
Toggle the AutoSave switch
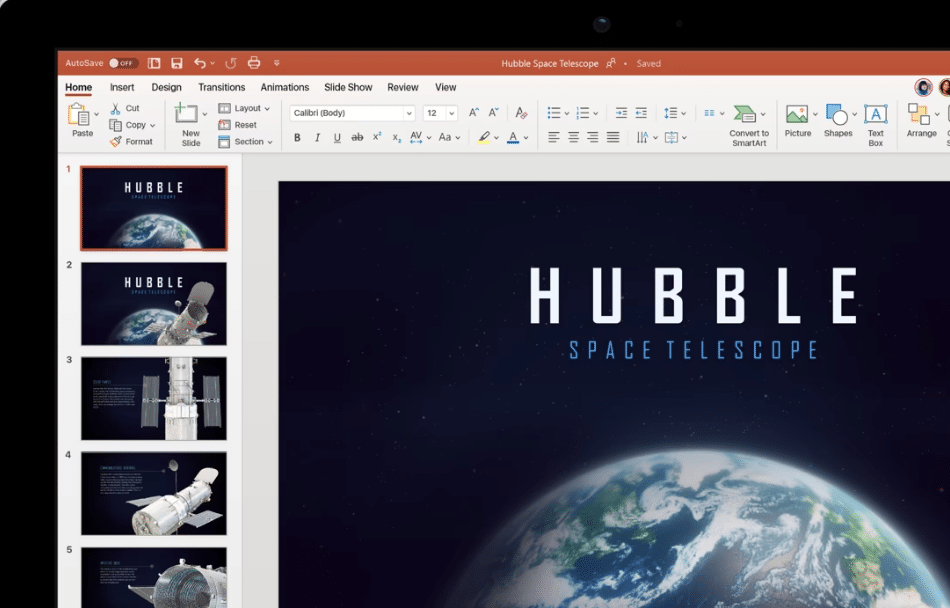(123, 63)
